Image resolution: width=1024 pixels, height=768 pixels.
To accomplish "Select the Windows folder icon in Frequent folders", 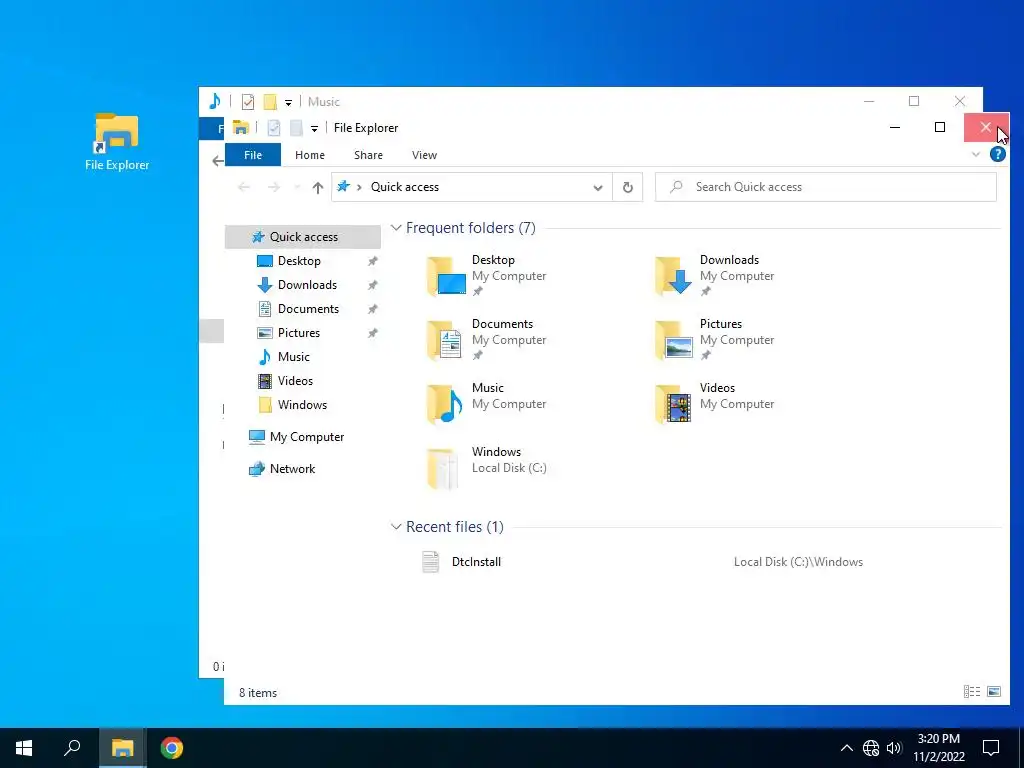I will point(443,468).
